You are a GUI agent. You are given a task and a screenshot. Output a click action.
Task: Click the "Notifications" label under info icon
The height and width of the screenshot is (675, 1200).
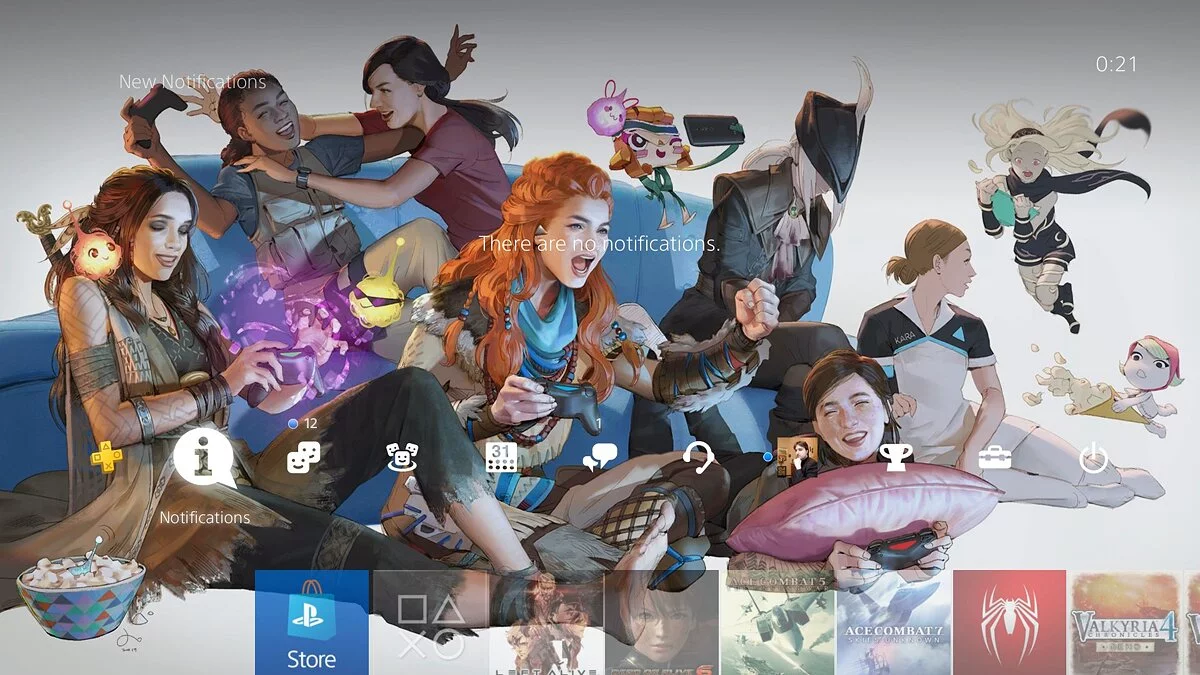[205, 517]
